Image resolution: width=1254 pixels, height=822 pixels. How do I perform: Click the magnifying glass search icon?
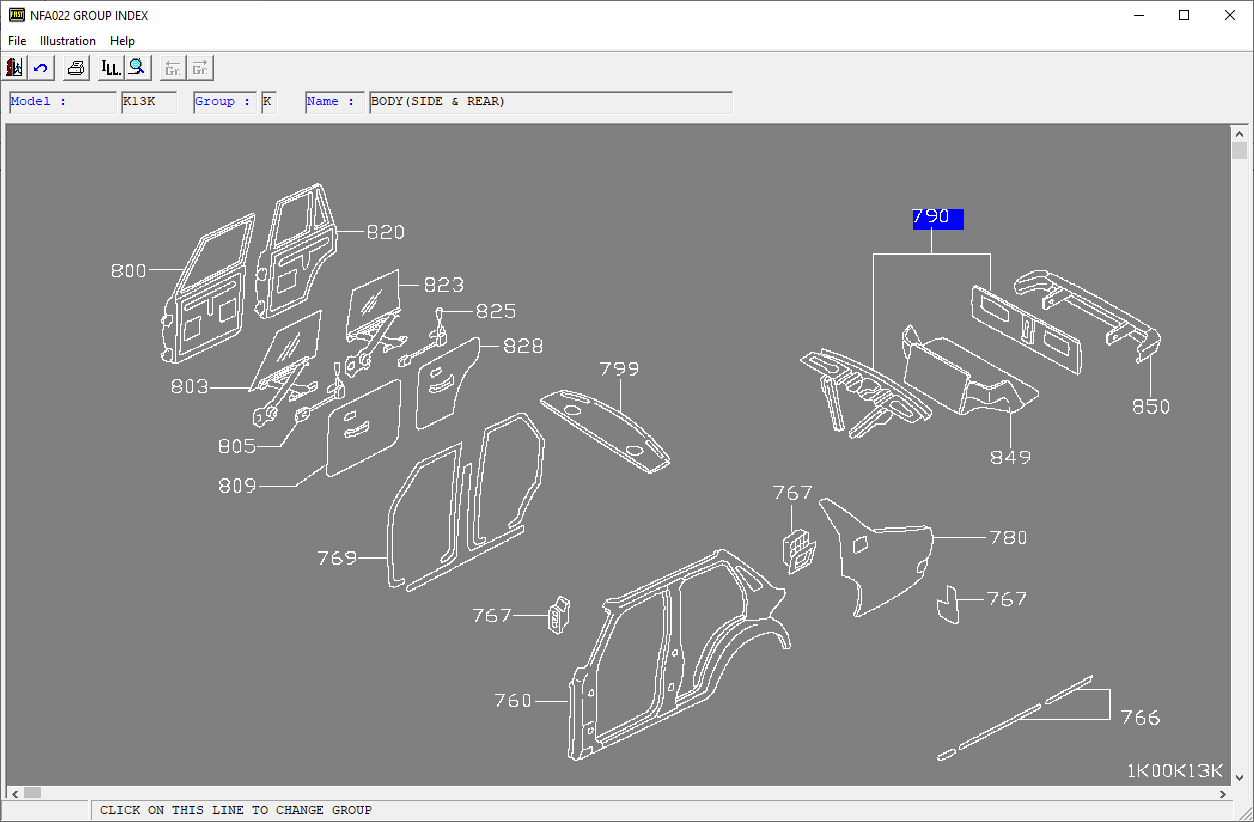[x=138, y=68]
